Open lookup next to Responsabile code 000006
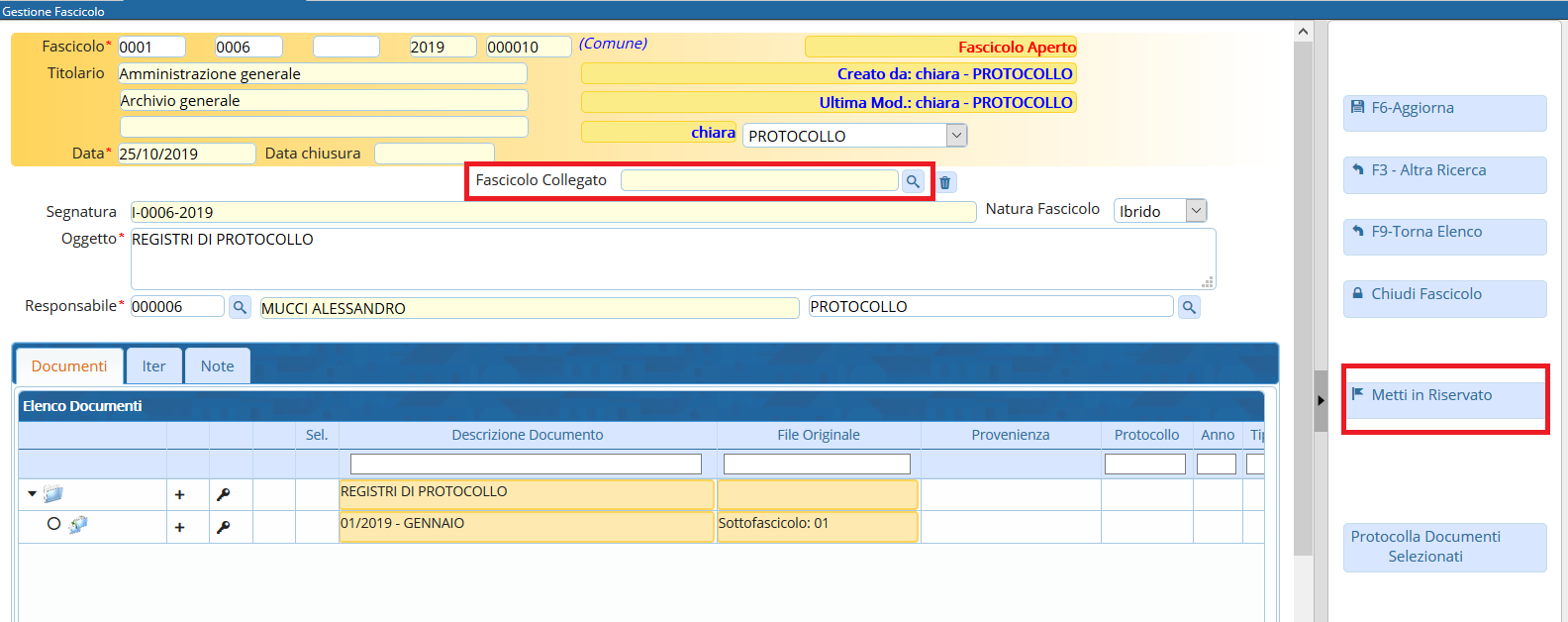 click(x=240, y=307)
